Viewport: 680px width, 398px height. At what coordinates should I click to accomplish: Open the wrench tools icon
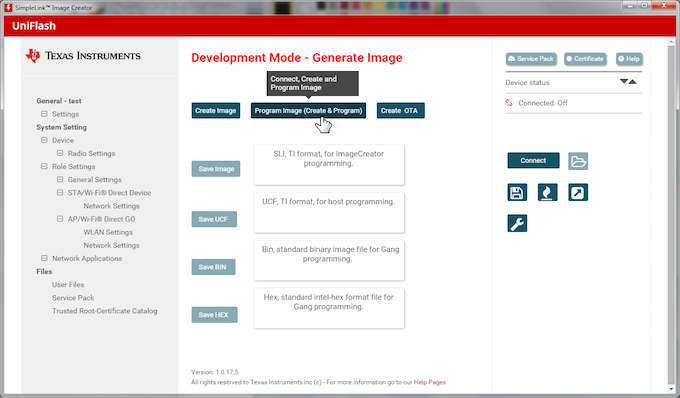[x=517, y=223]
